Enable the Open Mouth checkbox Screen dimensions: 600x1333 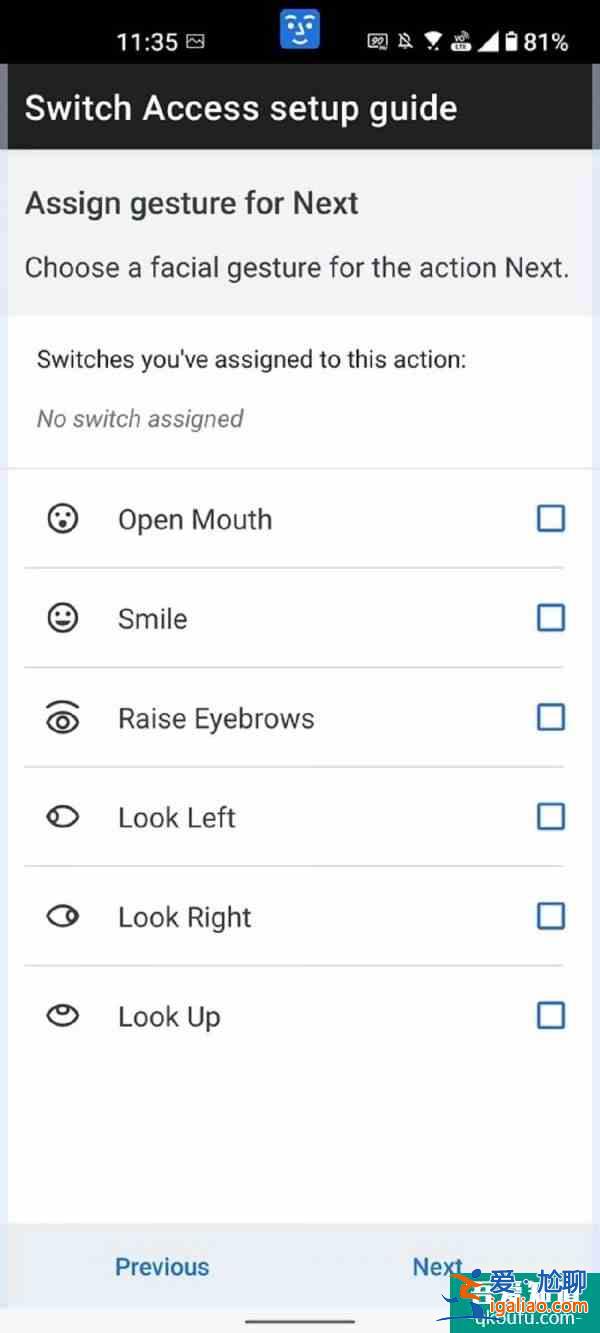(x=551, y=518)
